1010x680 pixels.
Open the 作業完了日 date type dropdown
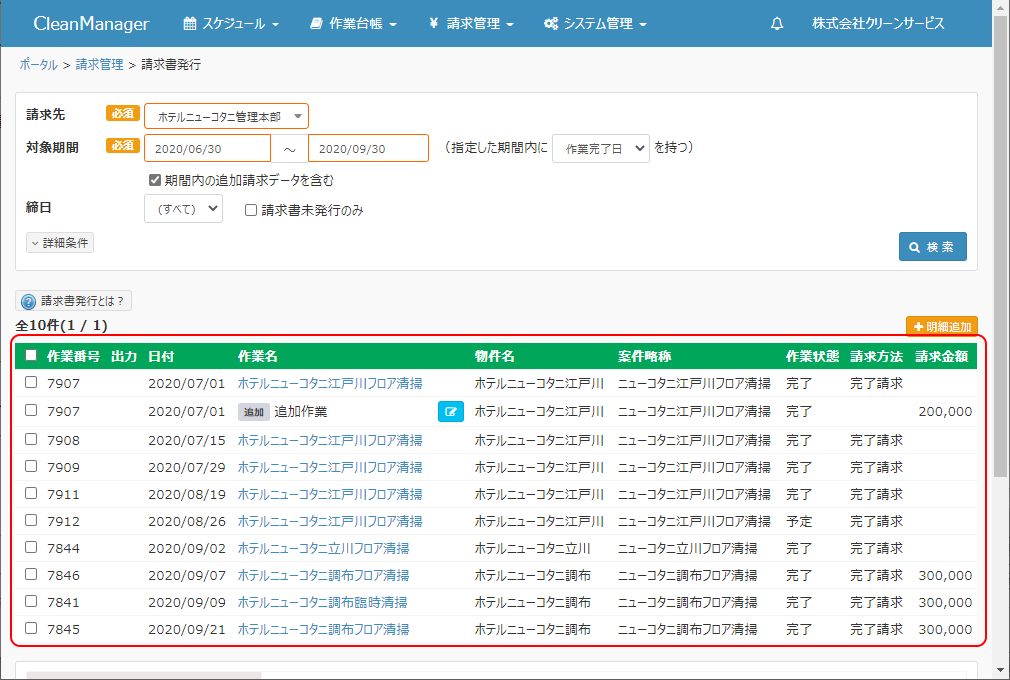tap(601, 148)
